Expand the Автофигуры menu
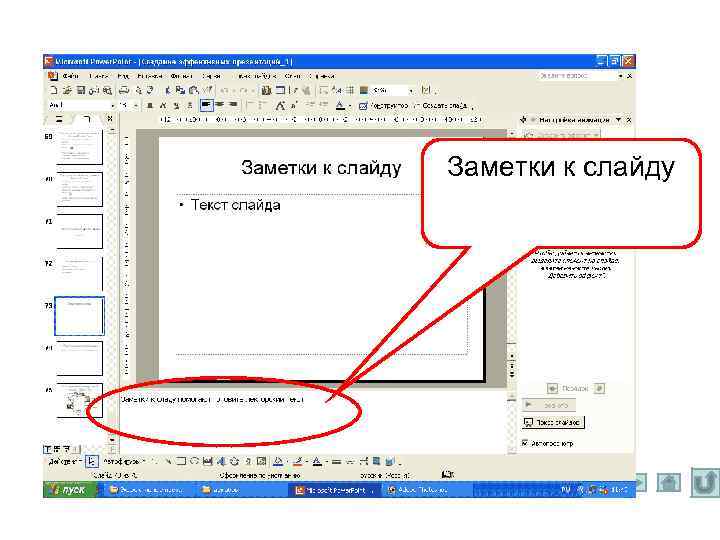This screenshot has width=720, height=540. click(x=123, y=461)
